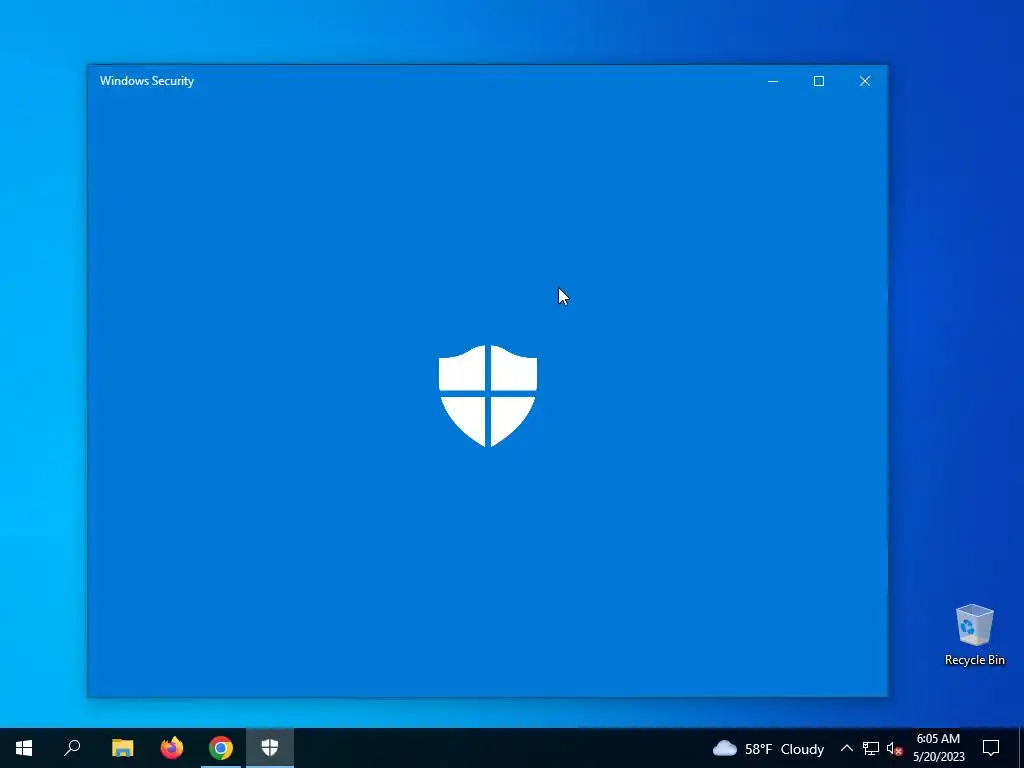Viewport: 1024px width, 768px height.
Task: Close the Windows Security window
Action: pyautogui.click(x=865, y=81)
